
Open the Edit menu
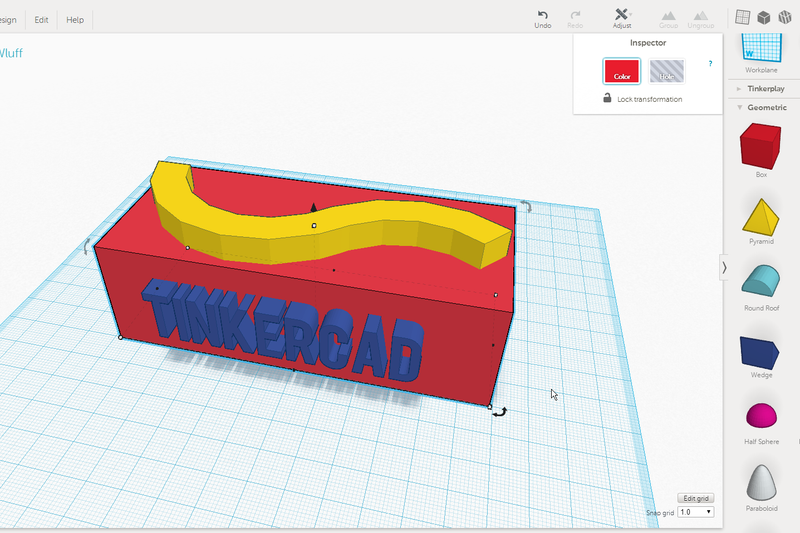(x=41, y=20)
